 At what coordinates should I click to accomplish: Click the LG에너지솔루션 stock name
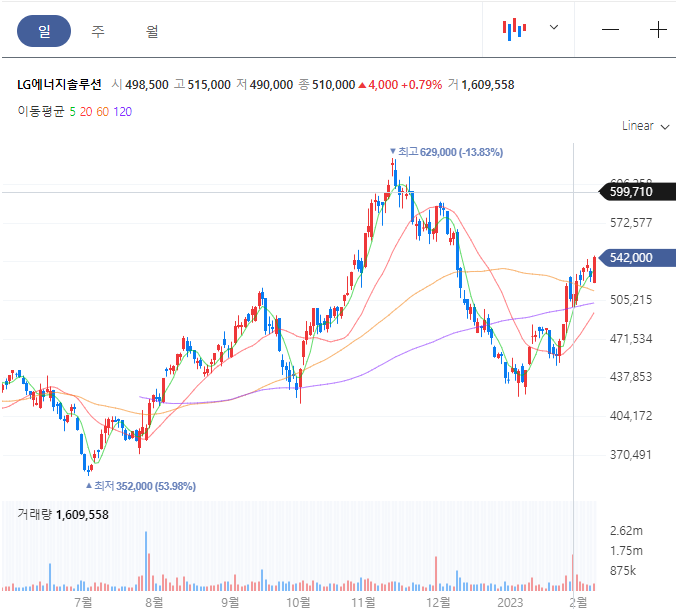click(x=59, y=84)
